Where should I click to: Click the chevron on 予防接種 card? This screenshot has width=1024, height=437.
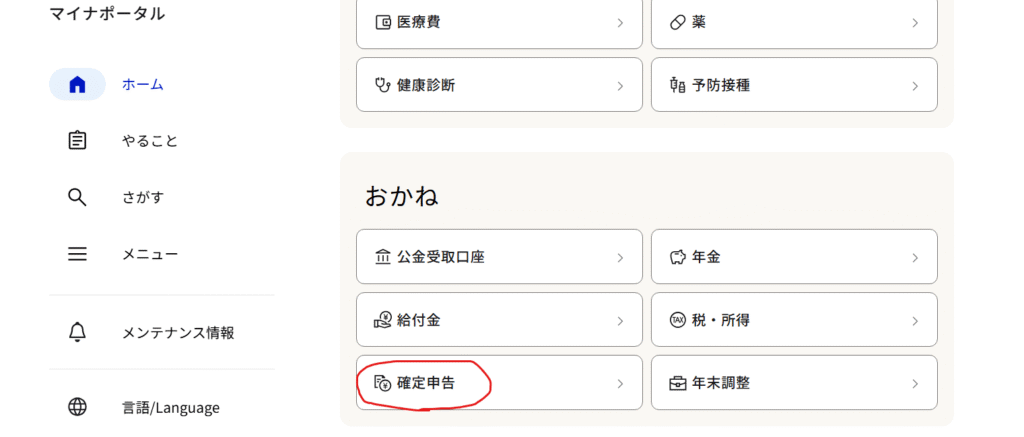pyautogui.click(x=914, y=85)
